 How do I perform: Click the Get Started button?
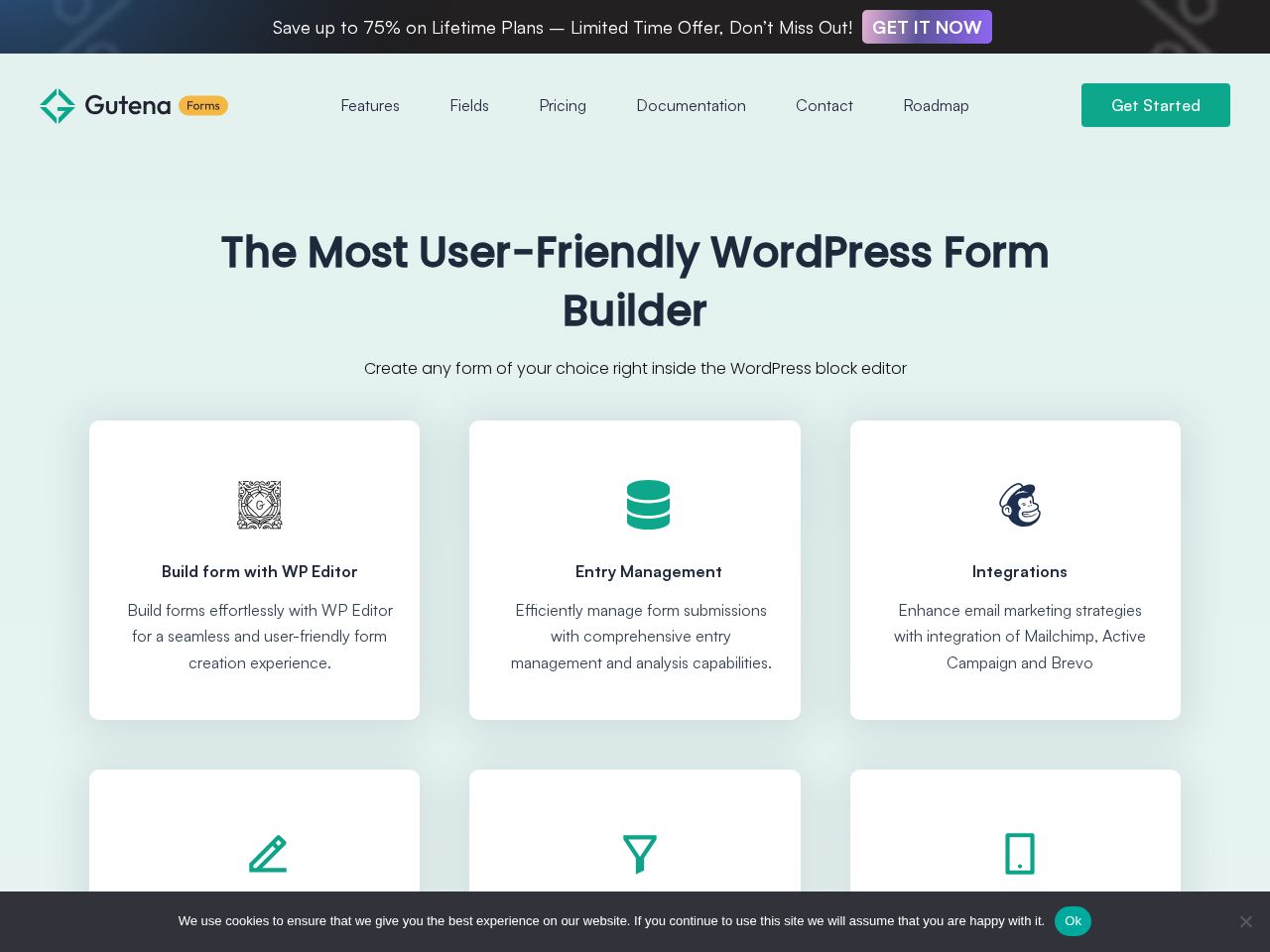point(1156,105)
